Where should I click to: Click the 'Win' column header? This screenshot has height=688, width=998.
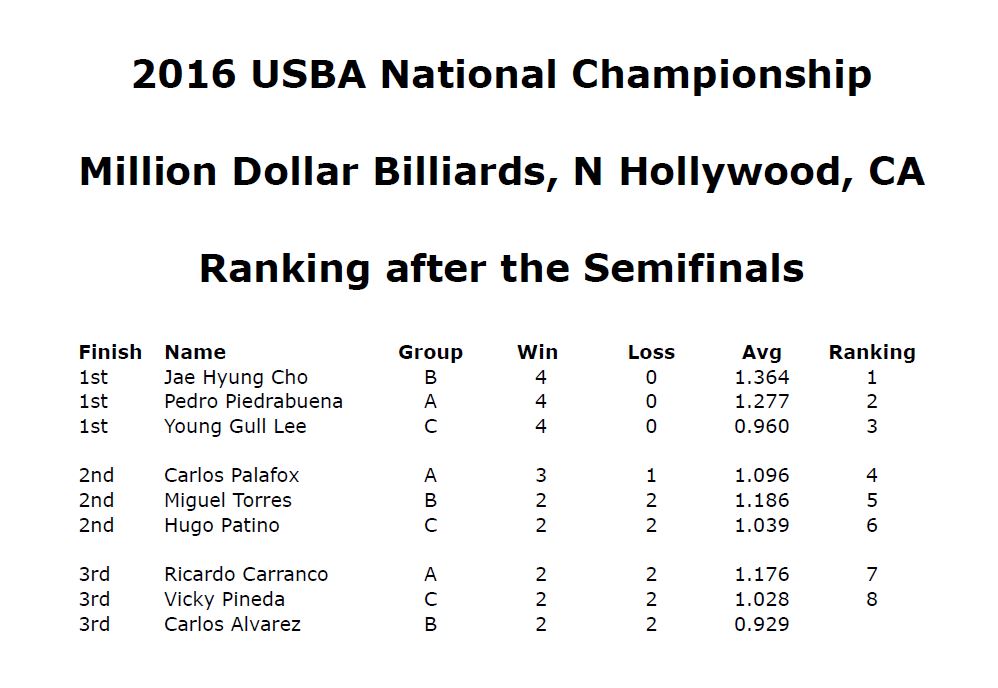tap(538, 352)
